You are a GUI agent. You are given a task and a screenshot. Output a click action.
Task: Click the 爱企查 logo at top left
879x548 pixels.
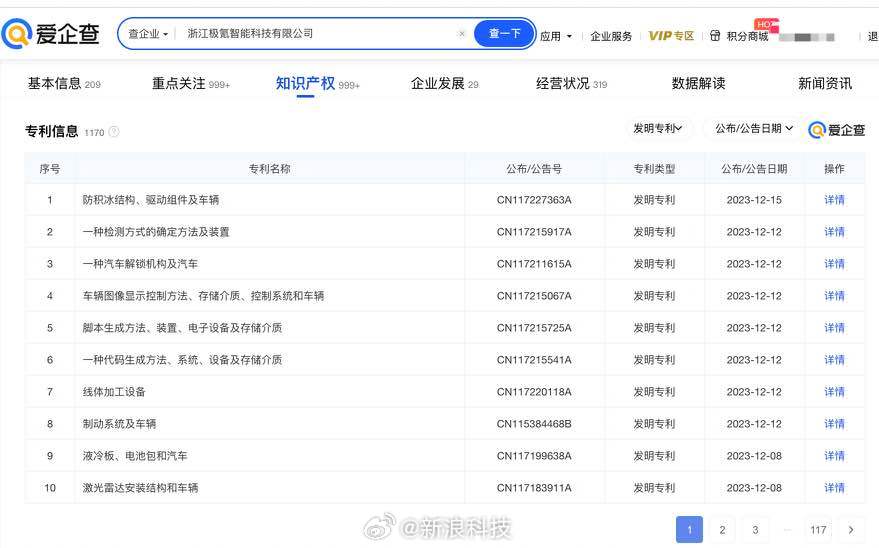[50, 34]
